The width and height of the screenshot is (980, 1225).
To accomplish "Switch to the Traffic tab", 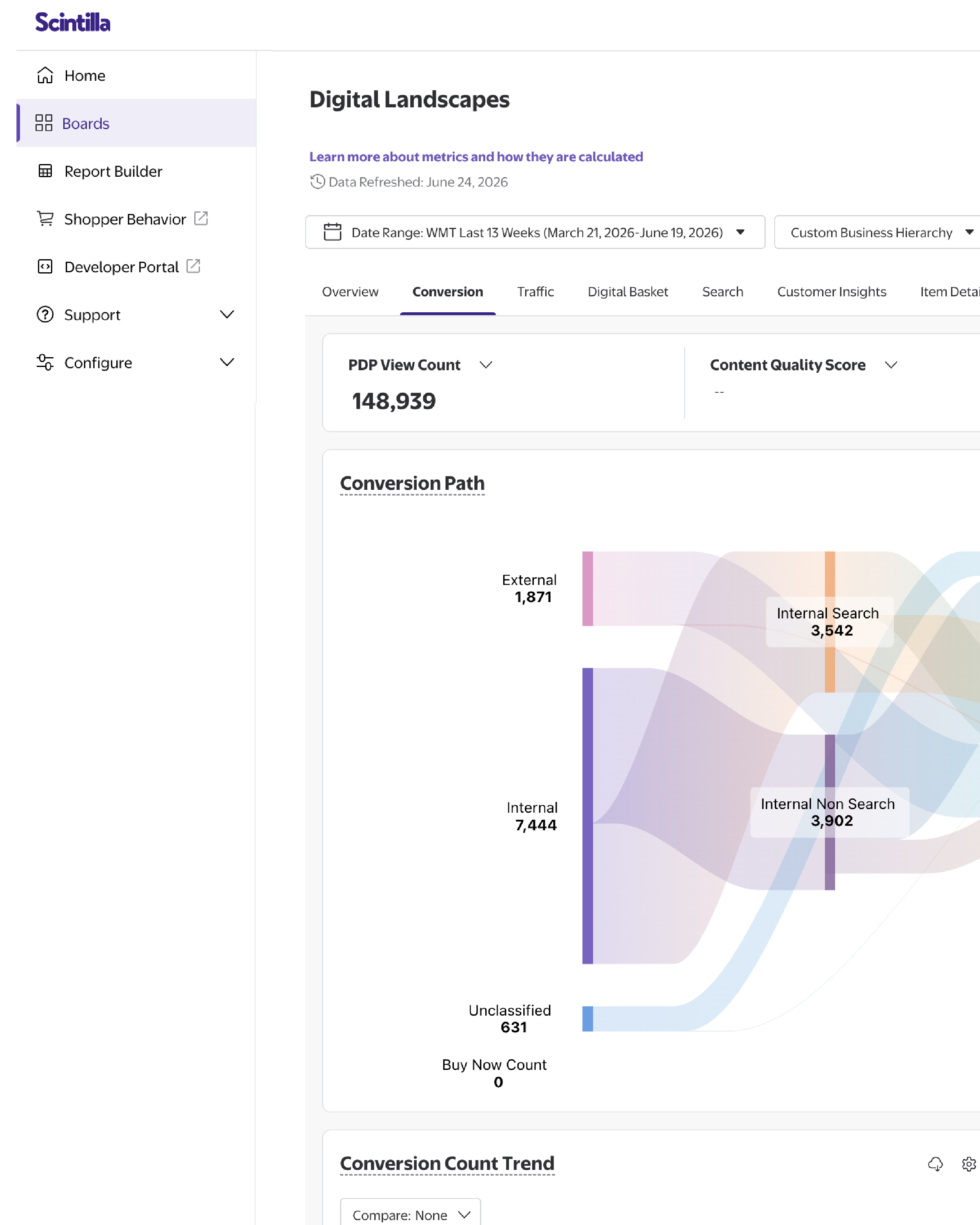I will click(x=535, y=291).
